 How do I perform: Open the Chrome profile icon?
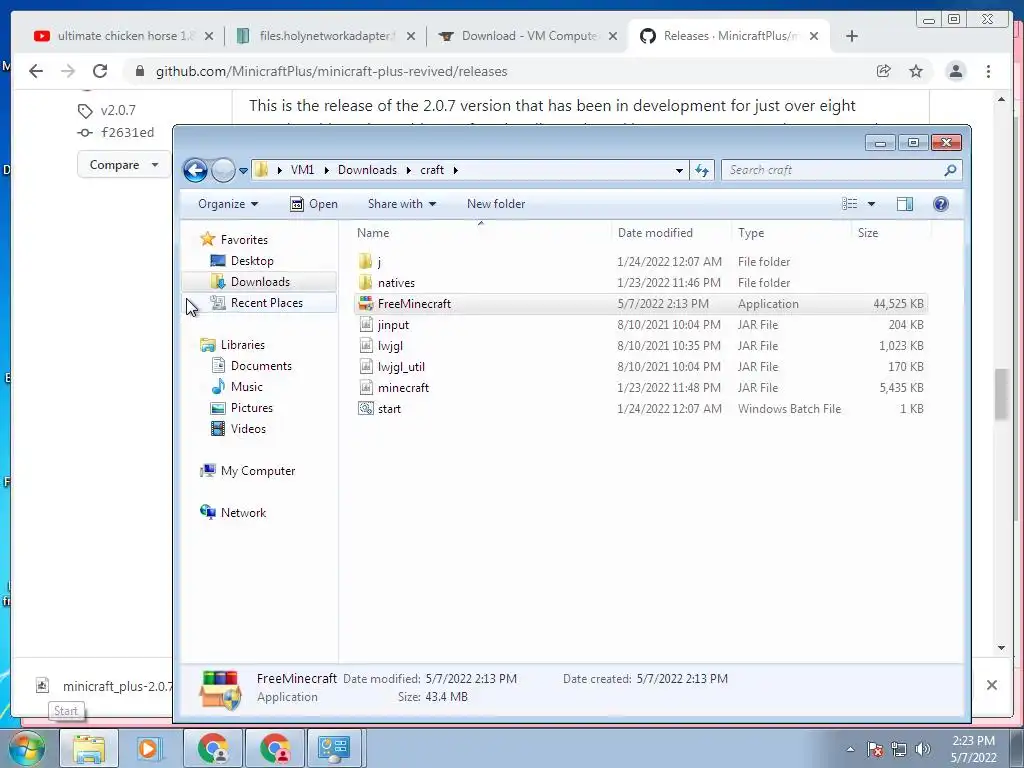tap(955, 71)
